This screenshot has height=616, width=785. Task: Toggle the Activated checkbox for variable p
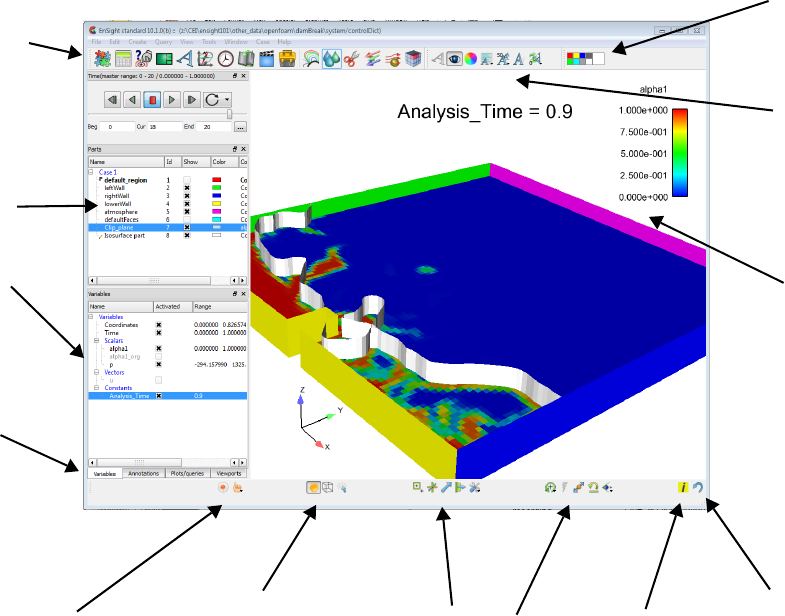159,365
